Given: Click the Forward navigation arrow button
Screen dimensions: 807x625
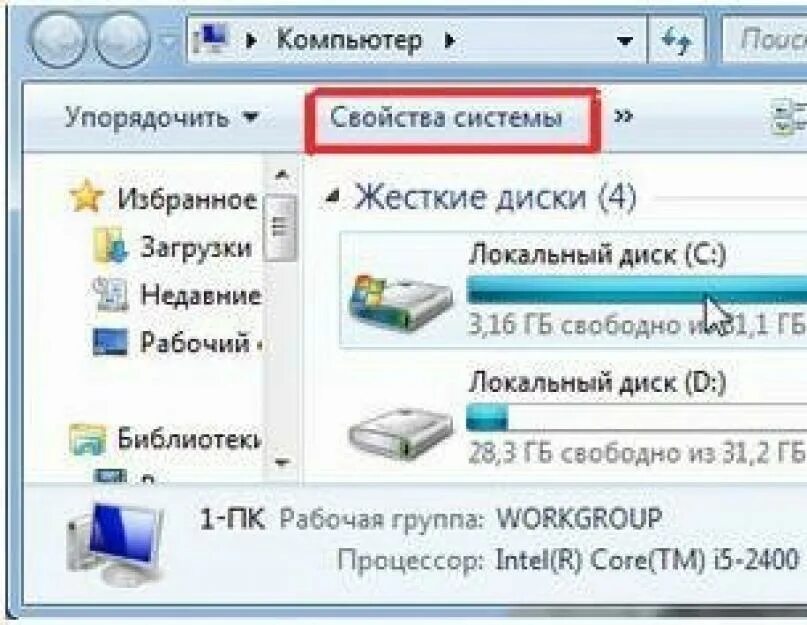Looking at the screenshot, I should (x=124, y=40).
